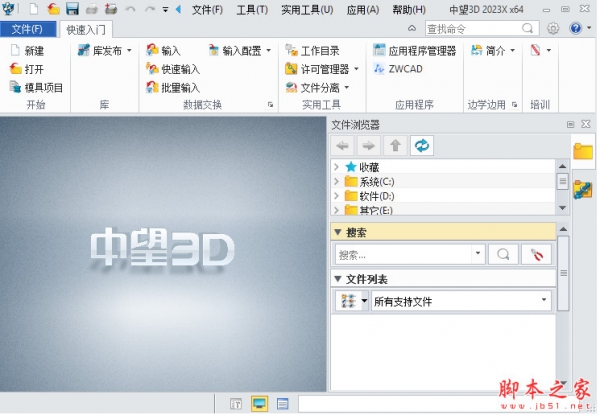Click the 批量输入 button

(173, 88)
